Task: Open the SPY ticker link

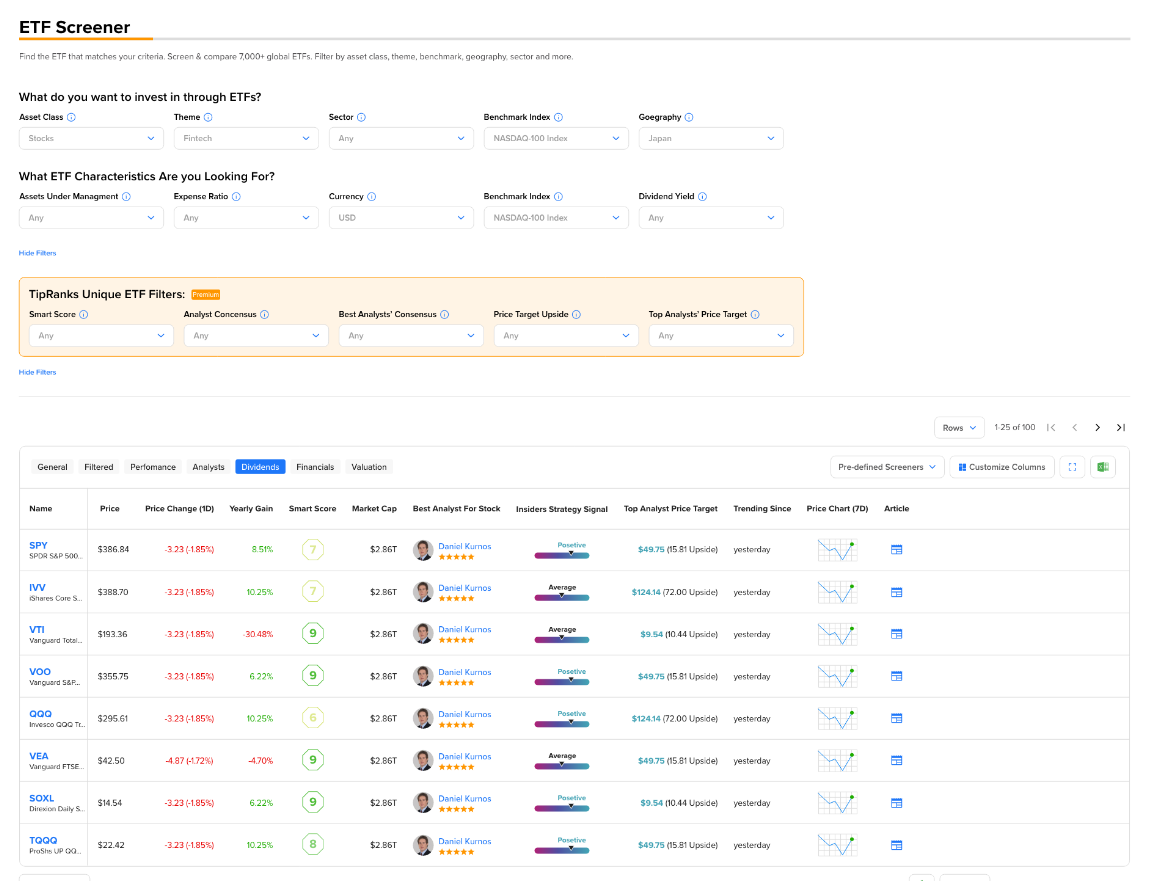Action: click(x=38, y=545)
